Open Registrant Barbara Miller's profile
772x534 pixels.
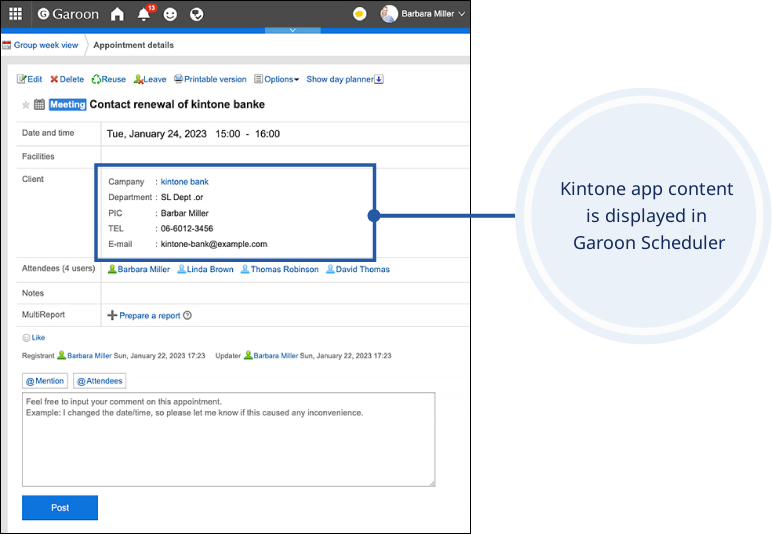tap(89, 355)
